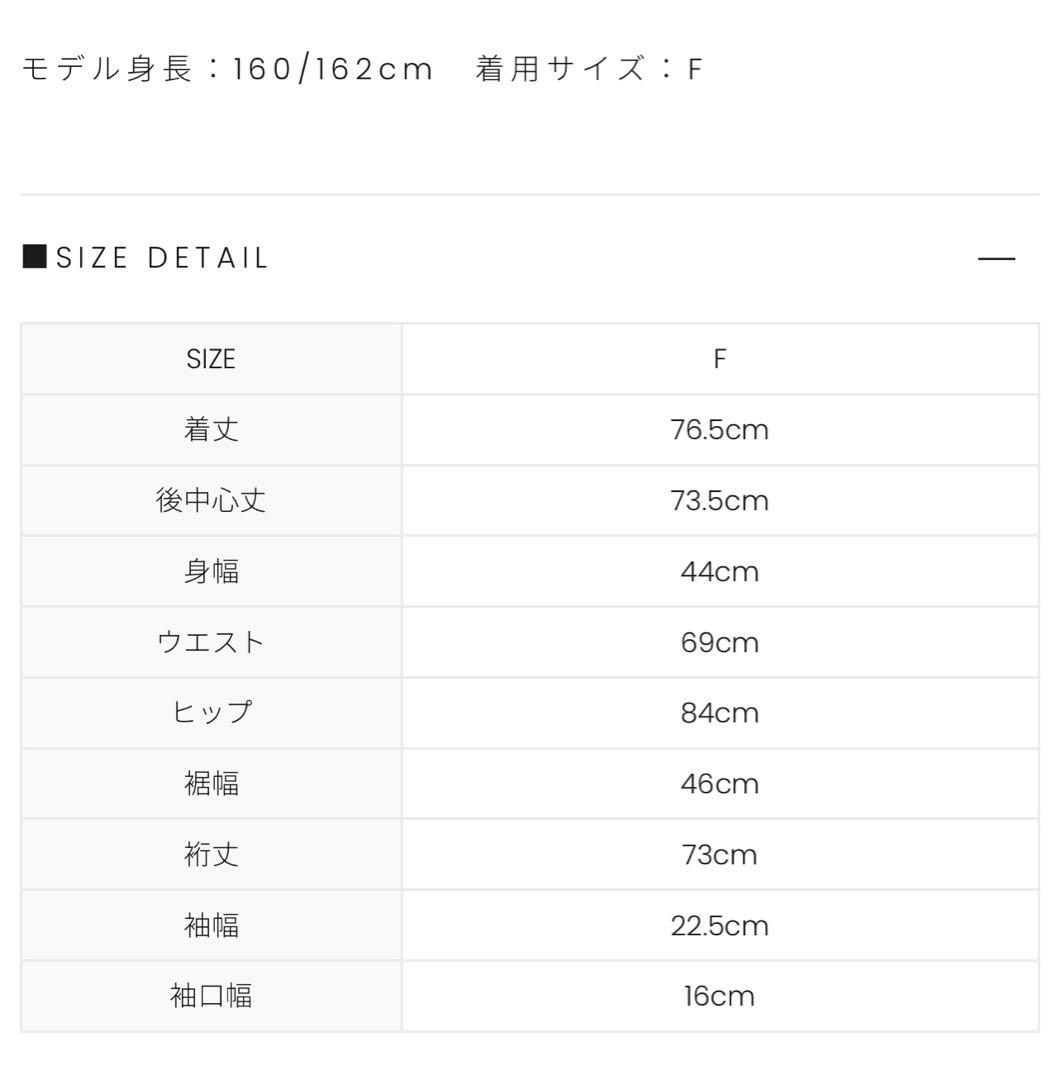Select the SIZE header cell
This screenshot has height=1080, width=1061.
211,359
